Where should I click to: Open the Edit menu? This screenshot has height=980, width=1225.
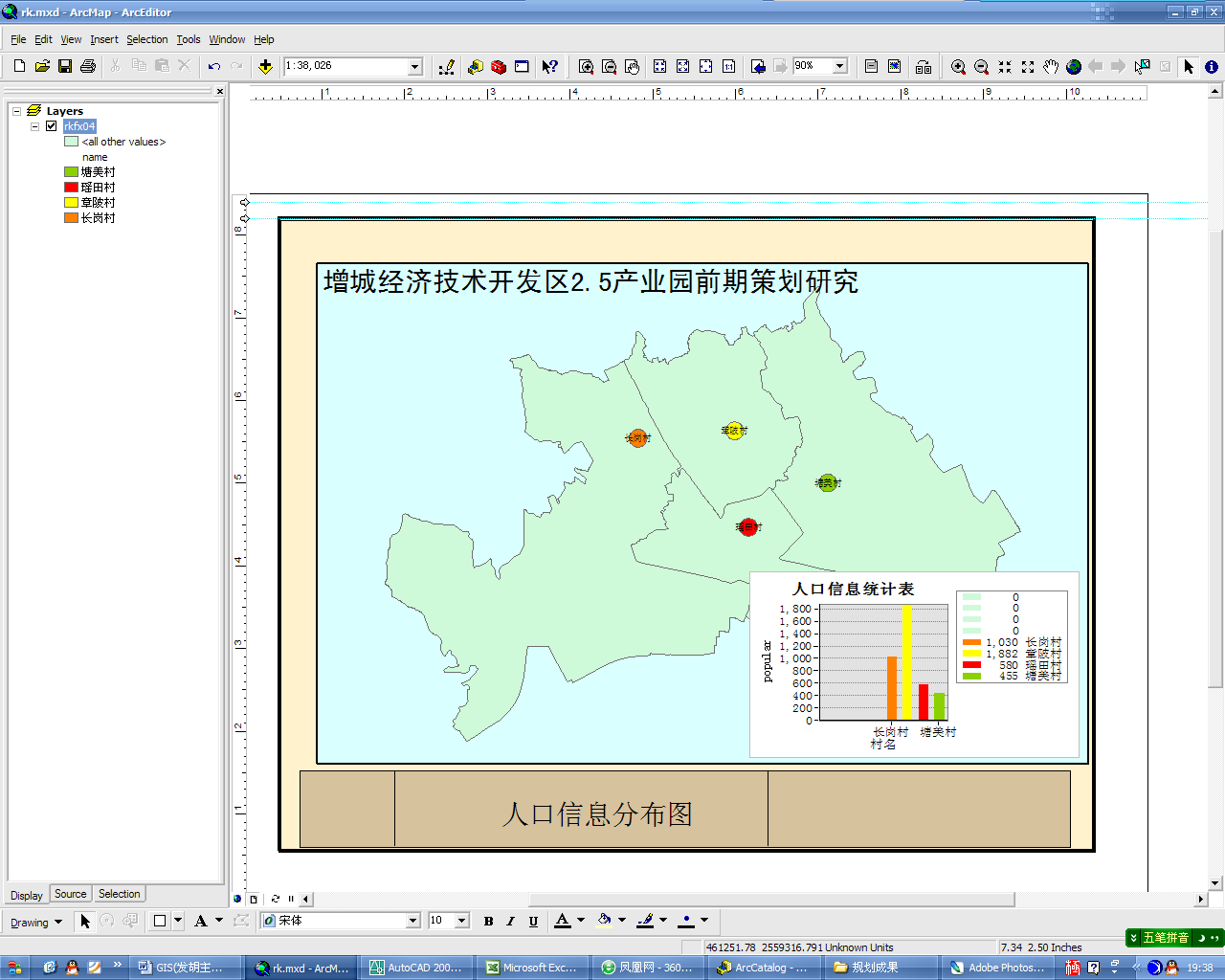click(x=44, y=39)
